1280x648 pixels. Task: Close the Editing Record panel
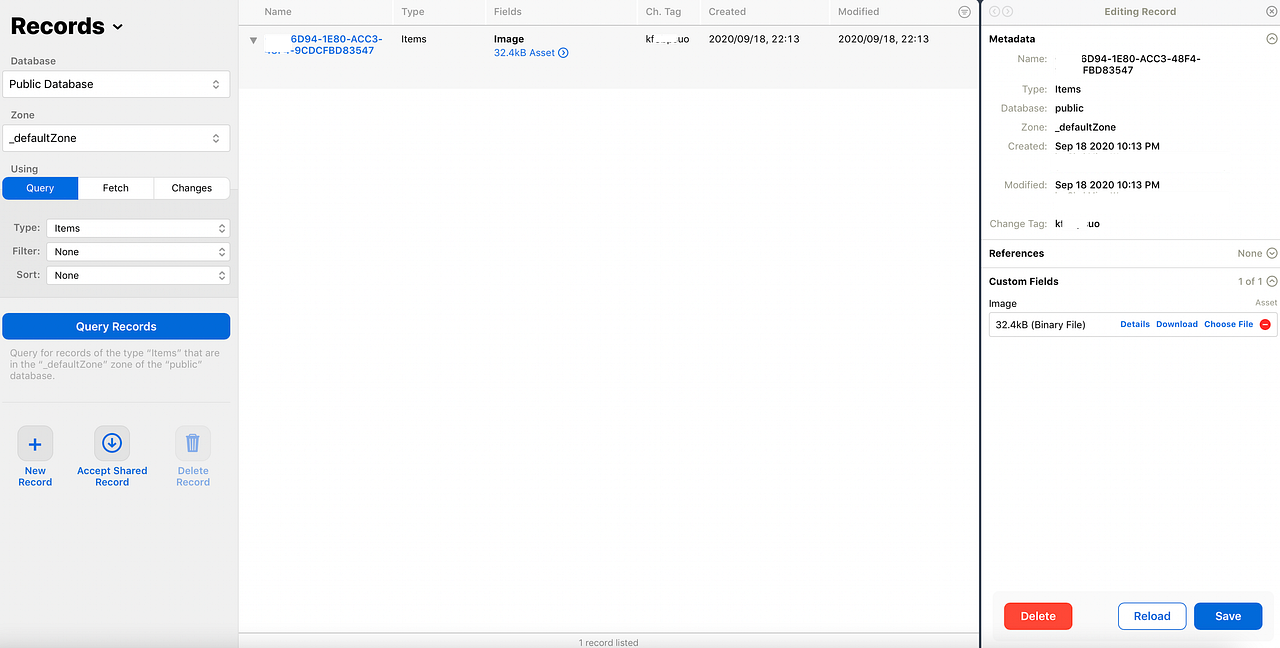1271,11
